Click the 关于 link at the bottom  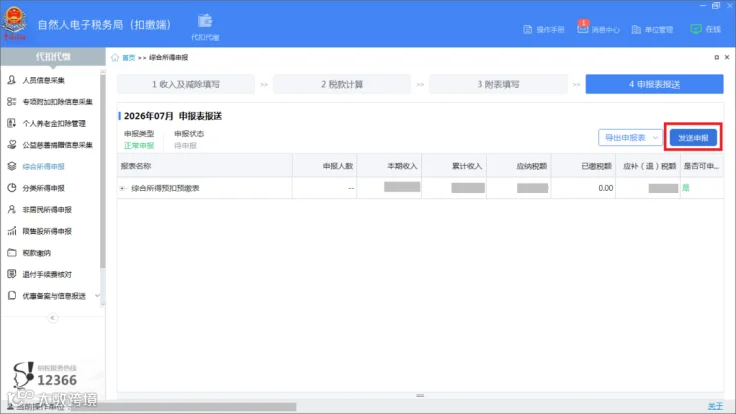click(715, 406)
